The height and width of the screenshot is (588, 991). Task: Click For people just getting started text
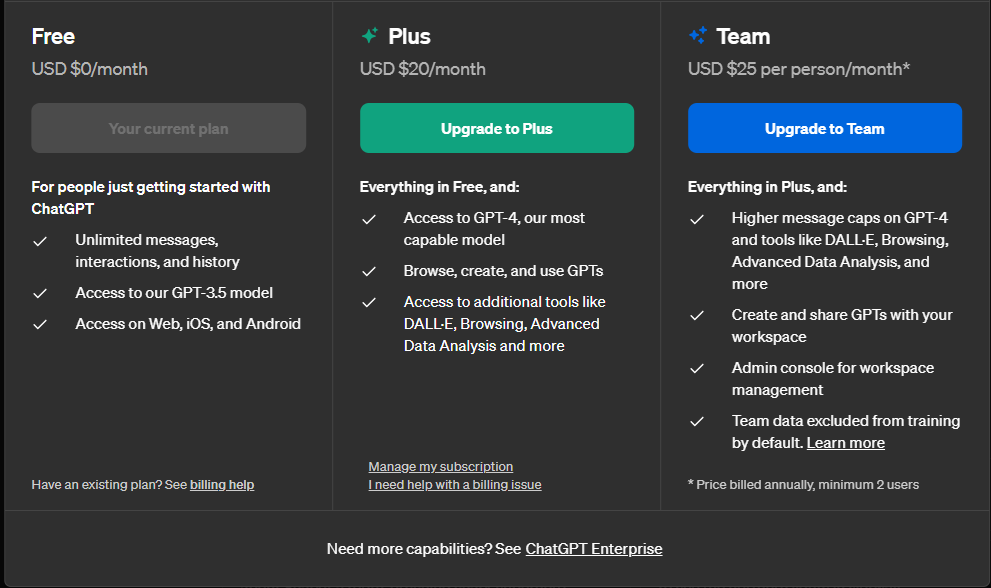(x=151, y=198)
